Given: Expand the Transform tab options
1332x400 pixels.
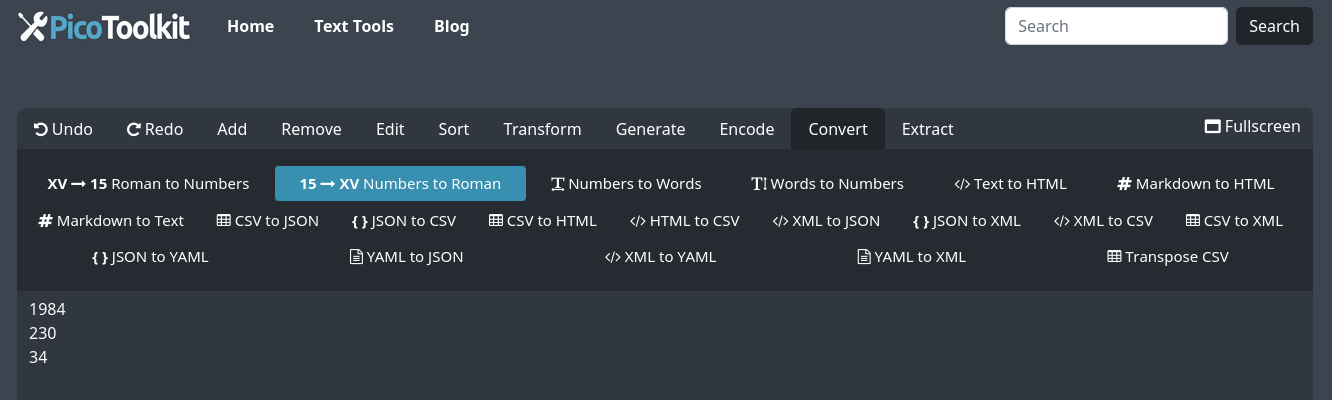Looking at the screenshot, I should click(x=542, y=129).
